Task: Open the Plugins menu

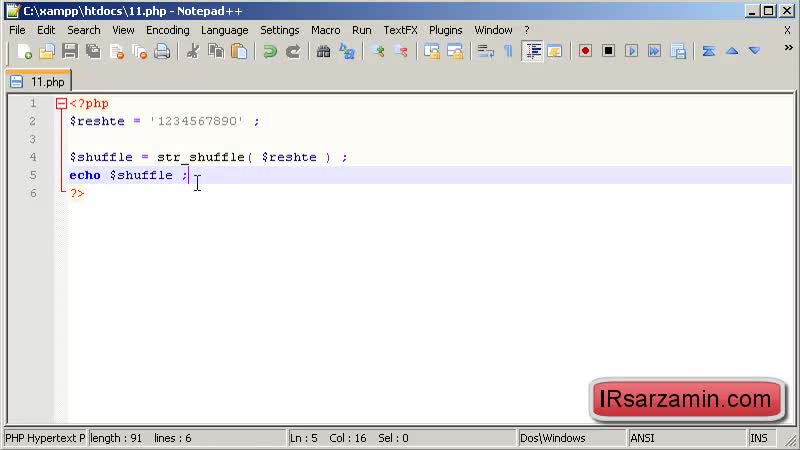Action: 445,30
